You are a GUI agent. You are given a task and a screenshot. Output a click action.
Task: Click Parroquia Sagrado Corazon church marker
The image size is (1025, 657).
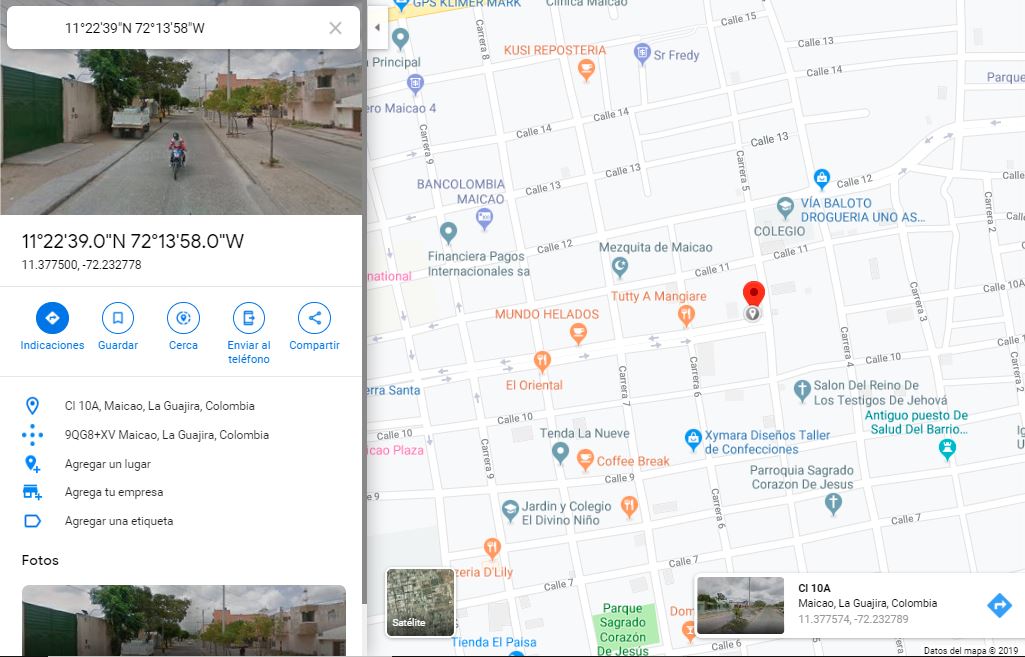click(x=833, y=503)
